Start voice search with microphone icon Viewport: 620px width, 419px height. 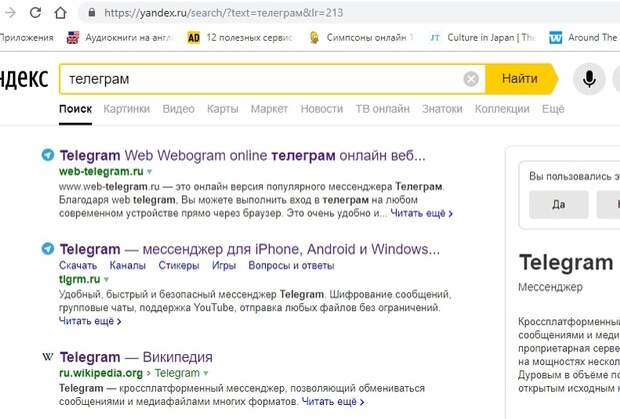589,79
